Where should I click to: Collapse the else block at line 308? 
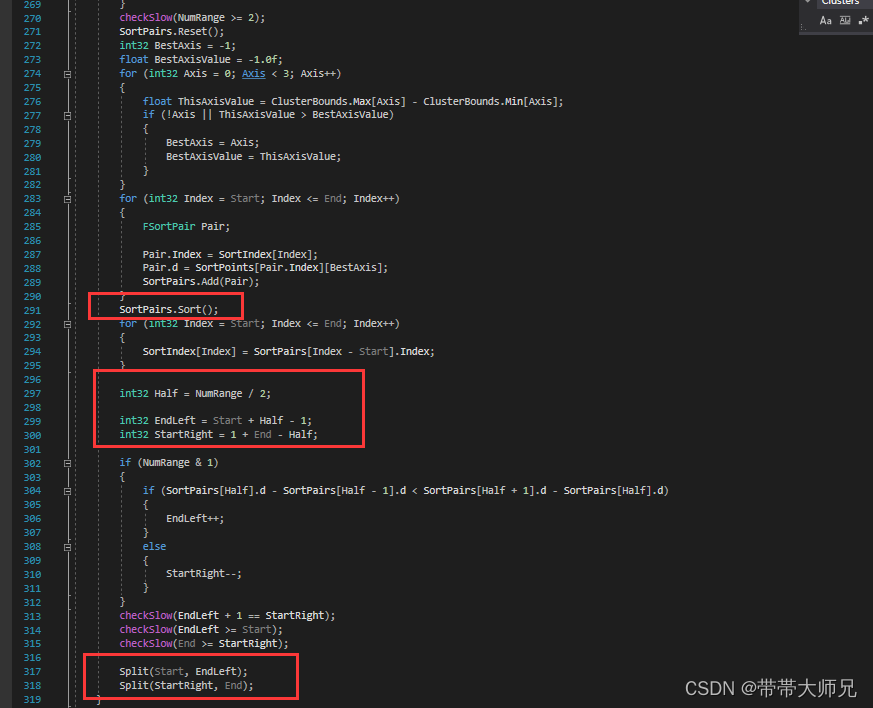(67, 547)
